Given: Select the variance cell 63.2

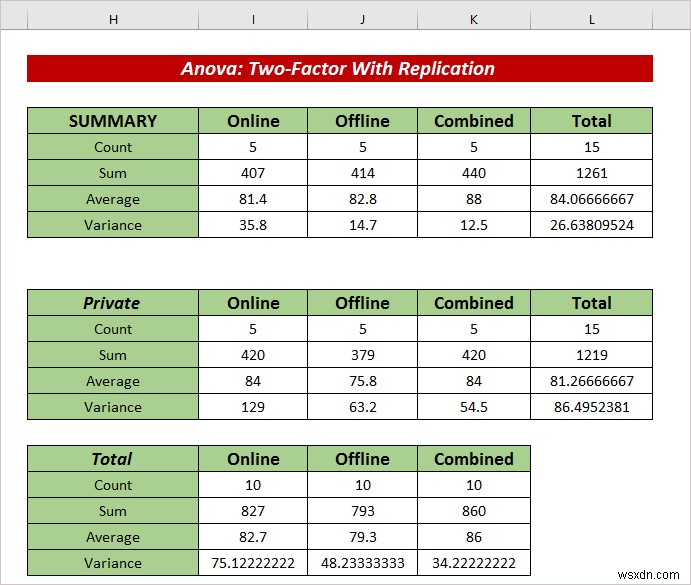Looking at the screenshot, I should click(362, 407).
